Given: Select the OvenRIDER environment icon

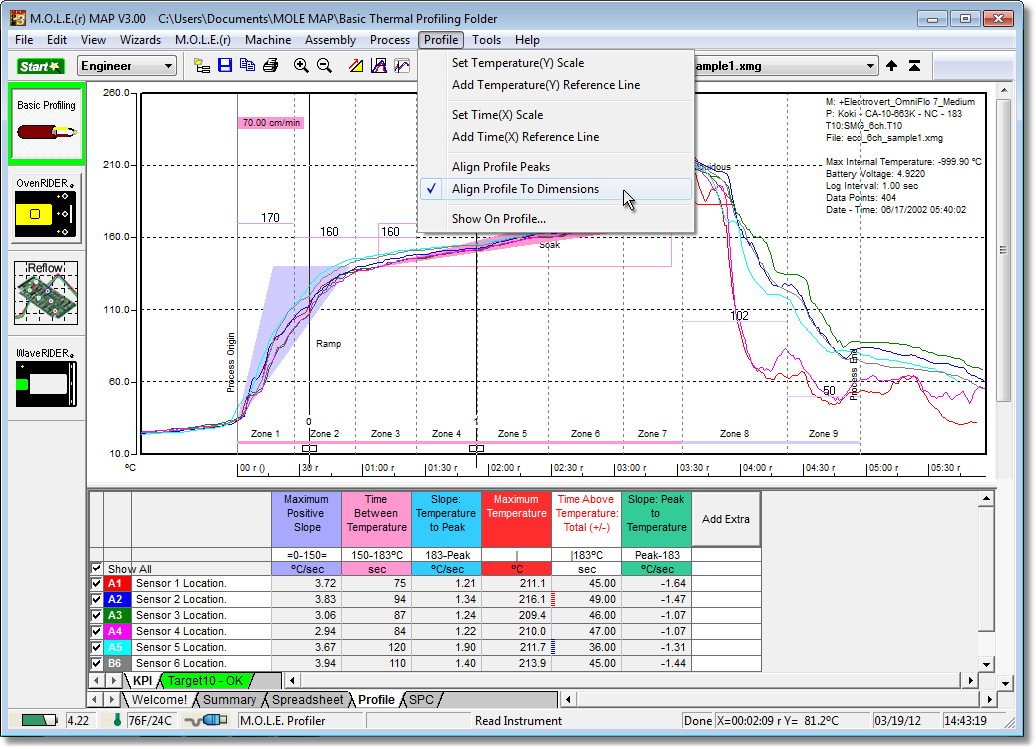Looking at the screenshot, I should click(x=46, y=209).
